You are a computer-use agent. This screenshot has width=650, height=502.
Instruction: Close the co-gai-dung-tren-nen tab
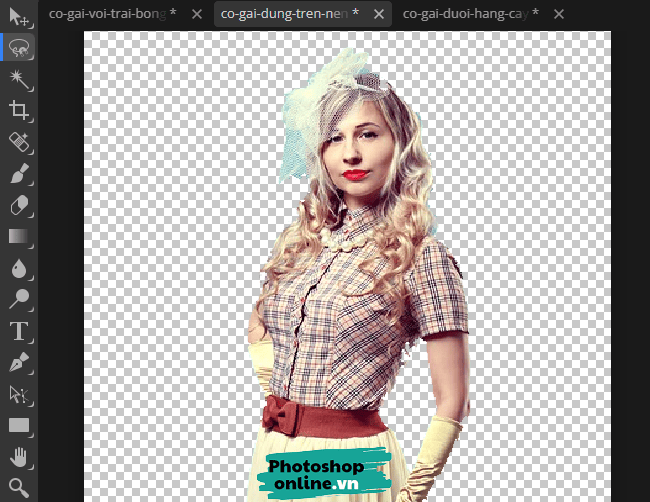381,14
